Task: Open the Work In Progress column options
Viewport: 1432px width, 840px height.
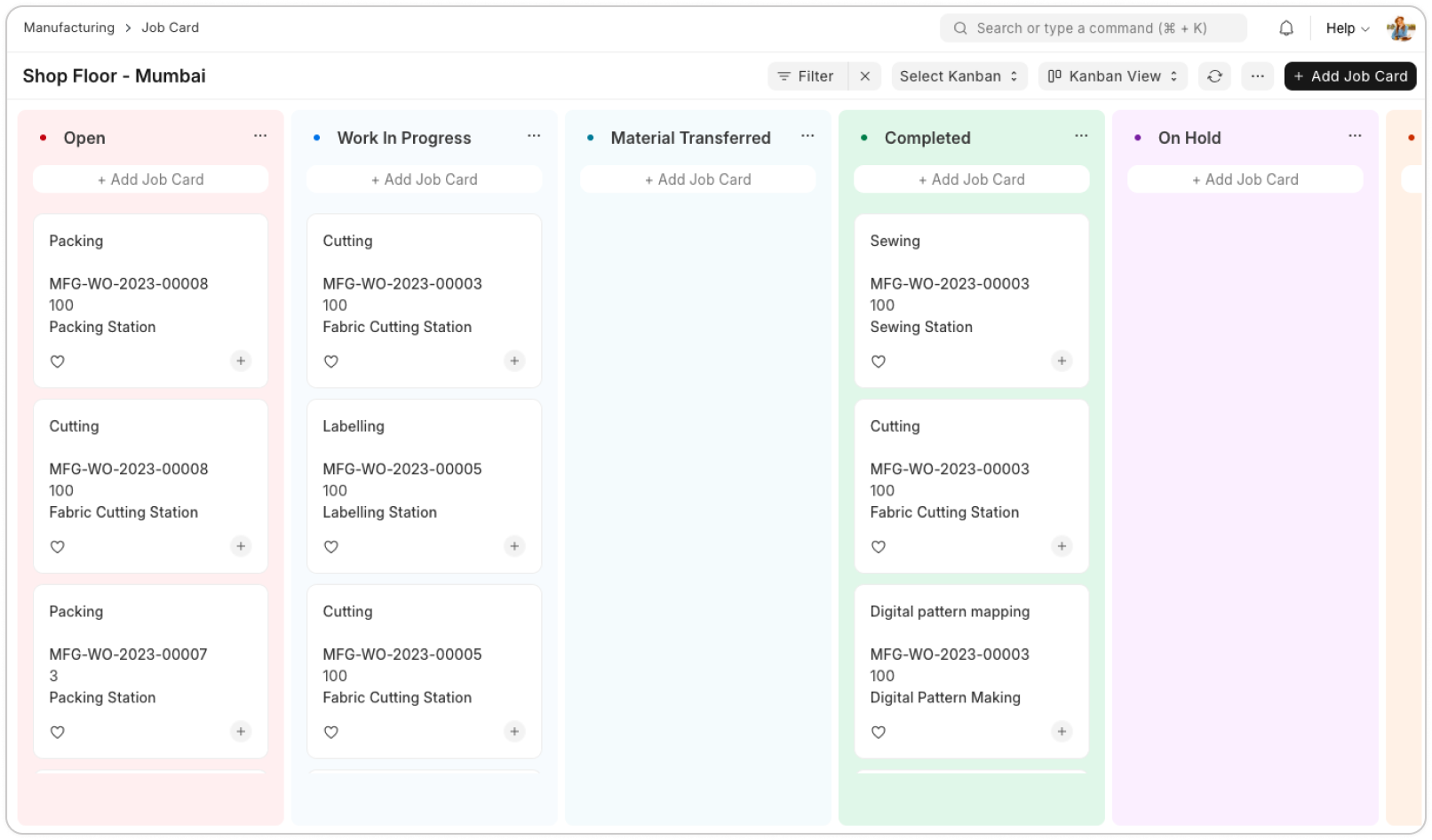Action: click(534, 136)
